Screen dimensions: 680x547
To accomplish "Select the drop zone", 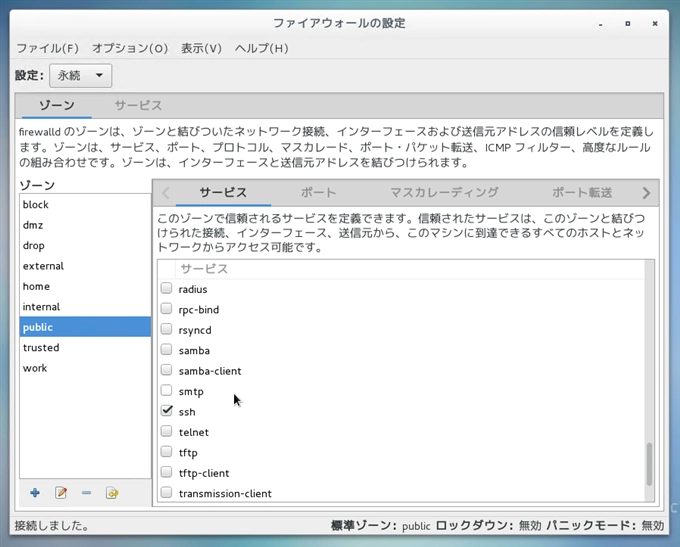I will coord(85,246).
